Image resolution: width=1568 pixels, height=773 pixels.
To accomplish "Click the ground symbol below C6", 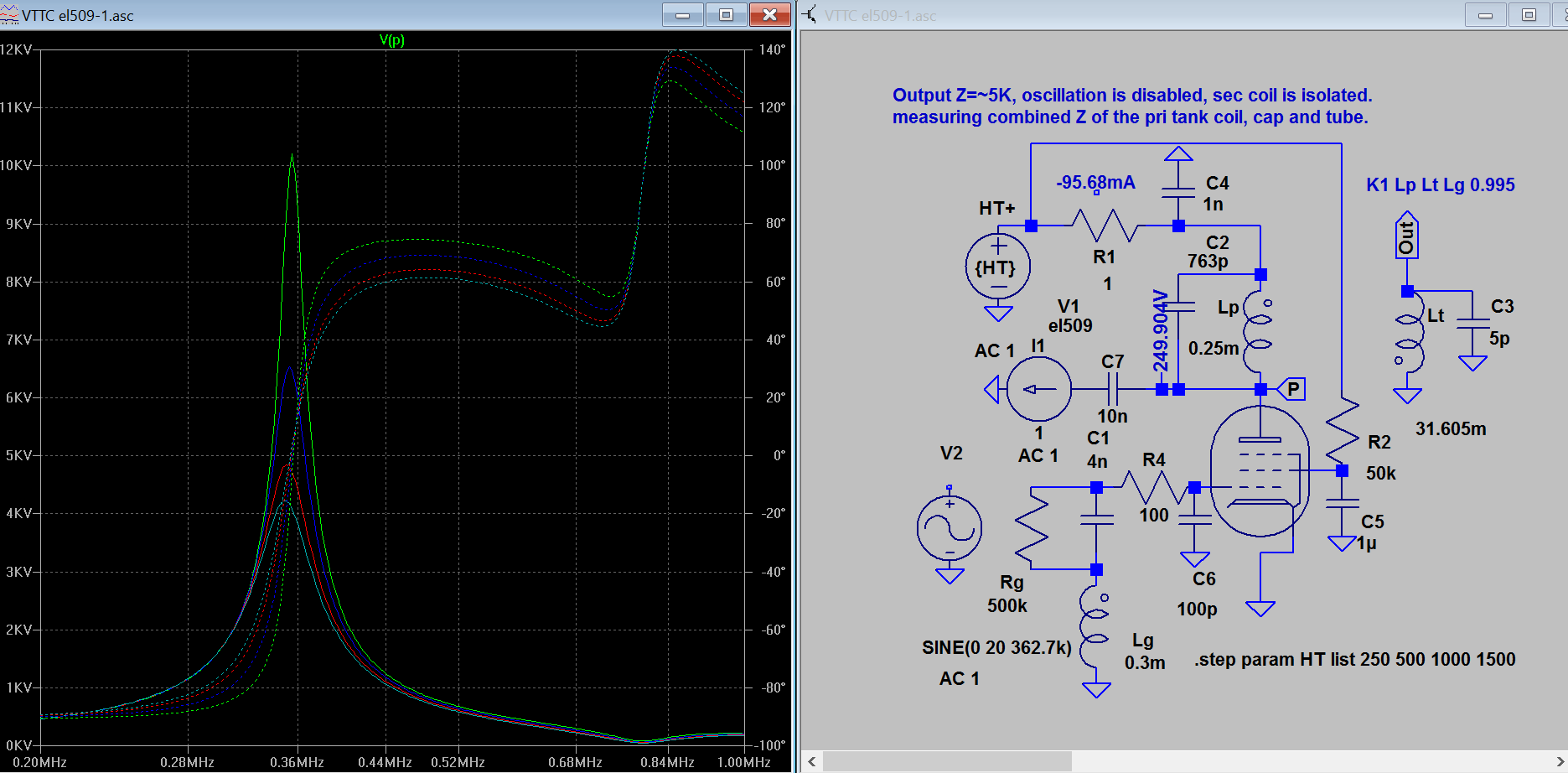I will 1194,559.
